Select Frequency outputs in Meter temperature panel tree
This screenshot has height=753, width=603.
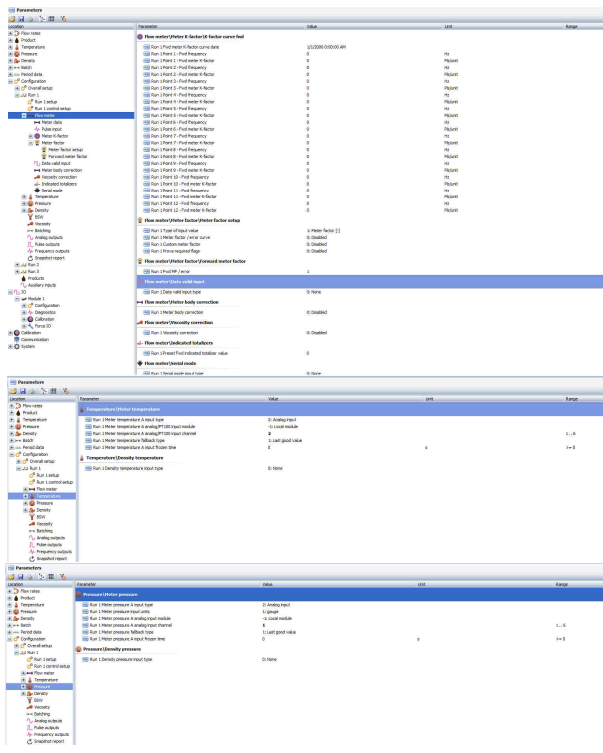point(54,552)
